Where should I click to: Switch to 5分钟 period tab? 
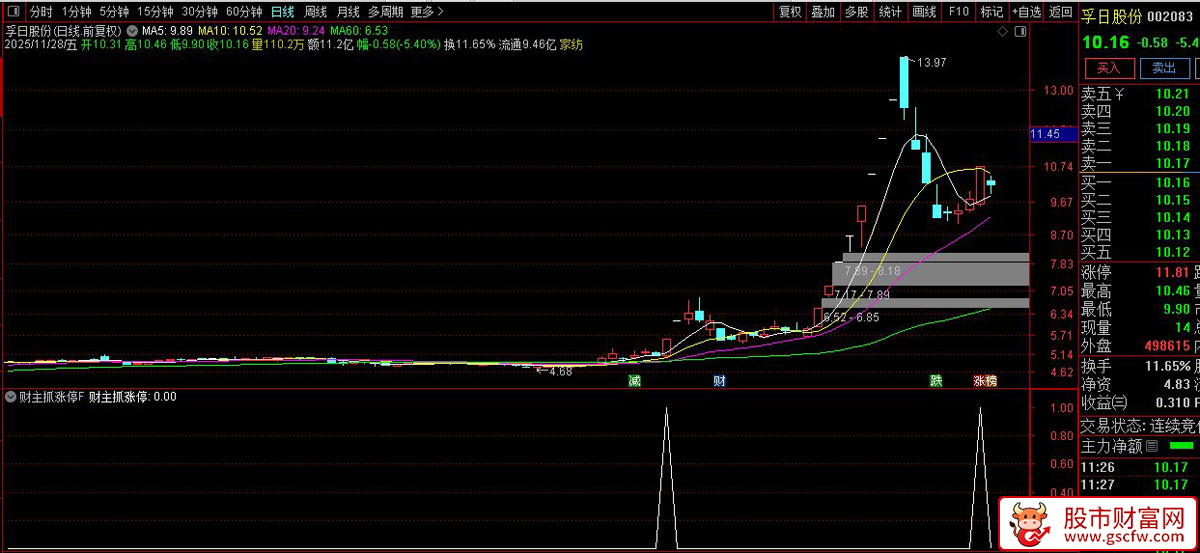click(114, 12)
